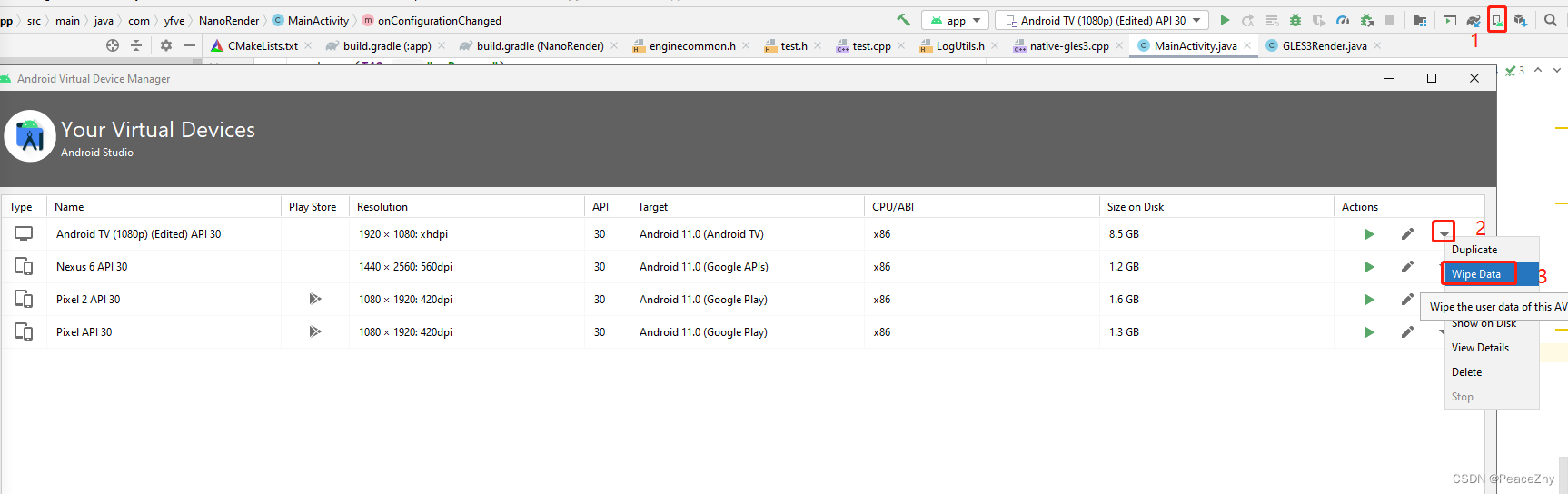Screen dimensions: 1568x494
Task: Open the app run configuration dropdown
Action: point(955,20)
